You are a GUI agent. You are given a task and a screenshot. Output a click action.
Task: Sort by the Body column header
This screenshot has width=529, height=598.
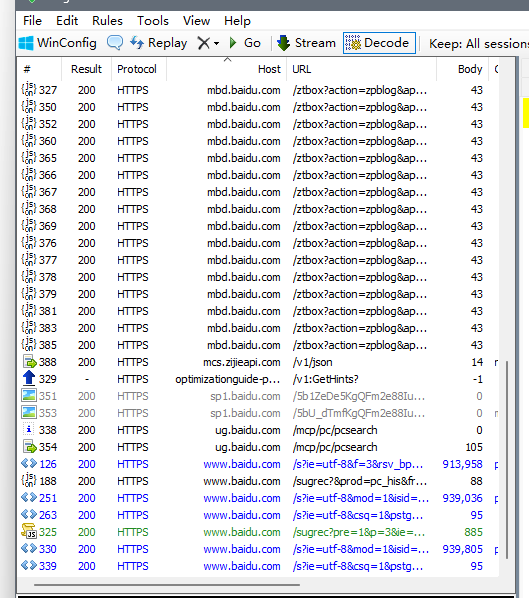[x=462, y=69]
